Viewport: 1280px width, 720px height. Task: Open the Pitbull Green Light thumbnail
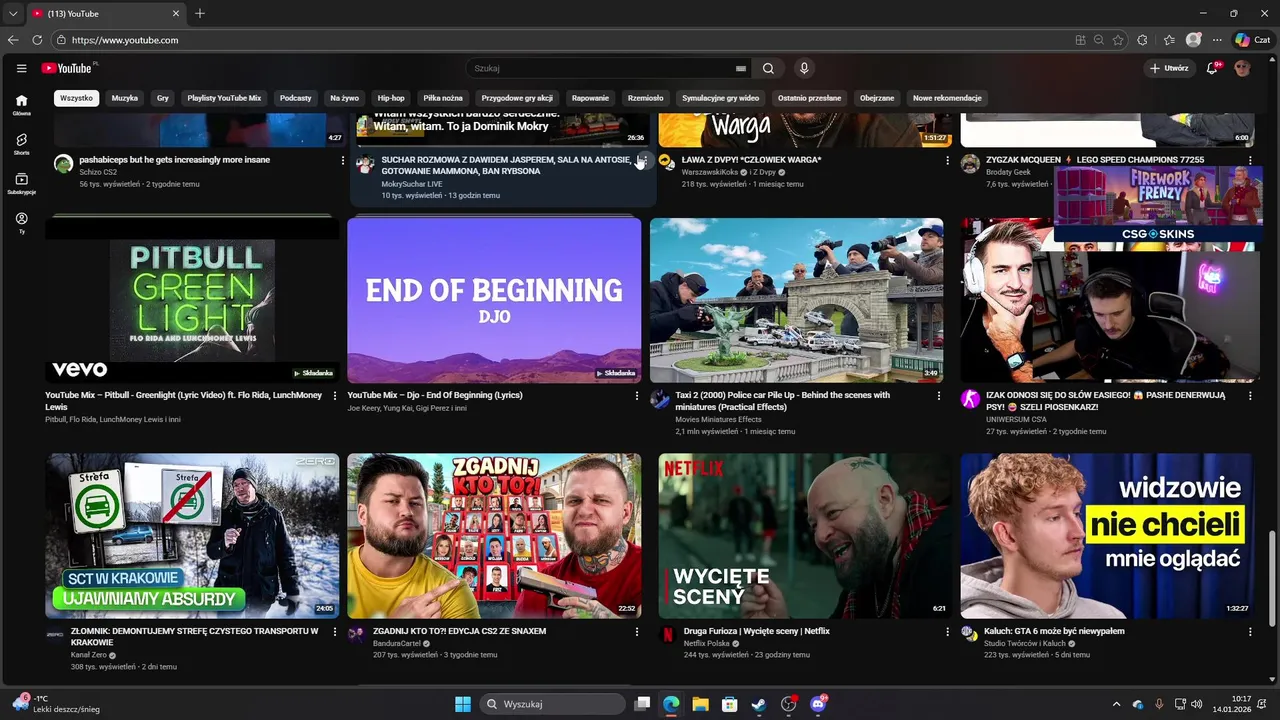[192, 300]
